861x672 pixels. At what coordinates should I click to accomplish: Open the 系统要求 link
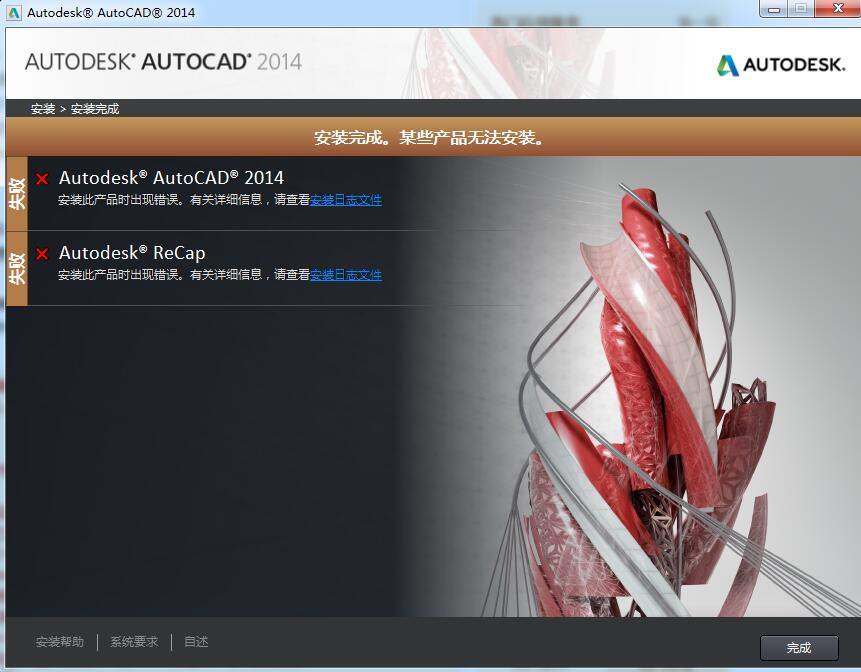(134, 642)
